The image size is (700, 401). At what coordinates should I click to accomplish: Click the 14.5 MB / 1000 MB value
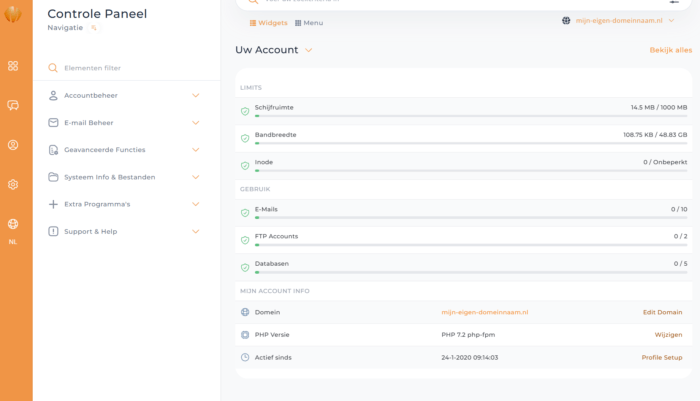[x=659, y=108]
